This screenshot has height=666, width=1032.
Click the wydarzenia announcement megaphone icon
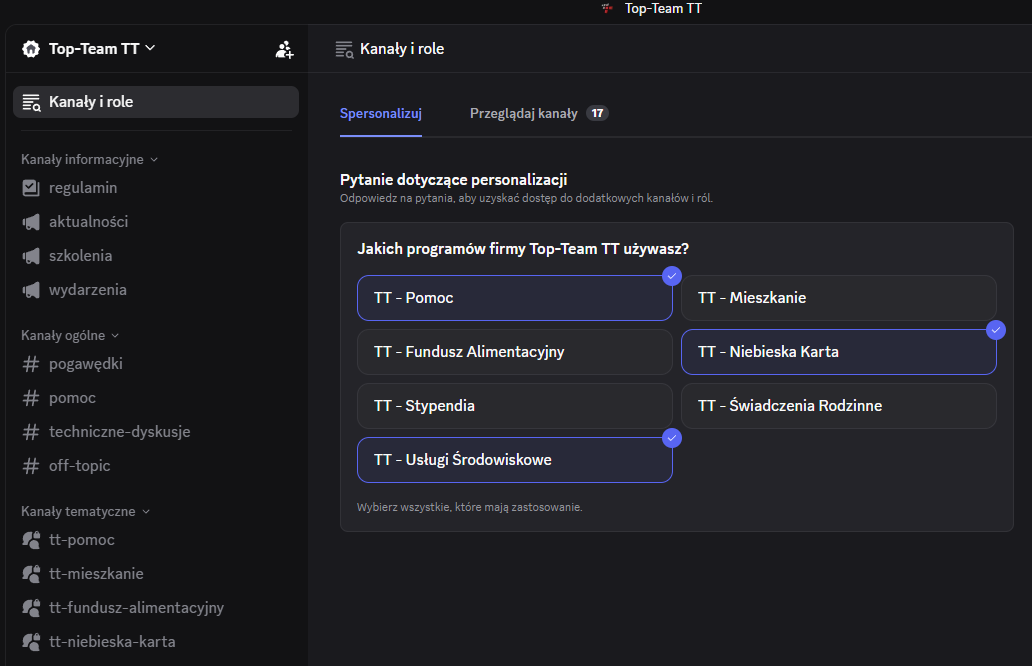pyautogui.click(x=31, y=290)
